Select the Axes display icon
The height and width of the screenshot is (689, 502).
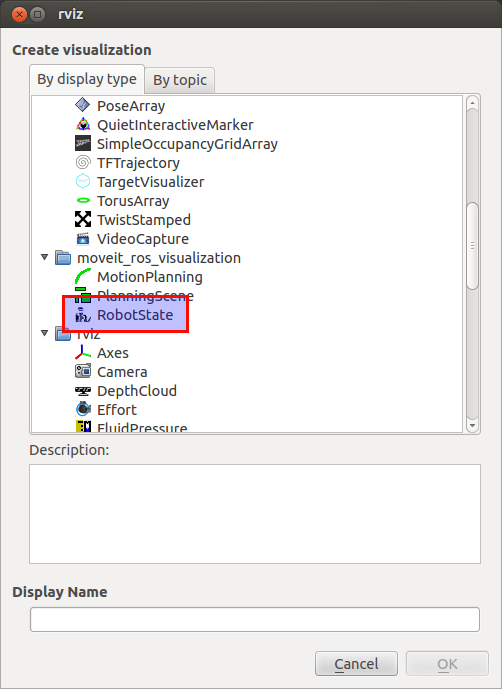[83, 353]
